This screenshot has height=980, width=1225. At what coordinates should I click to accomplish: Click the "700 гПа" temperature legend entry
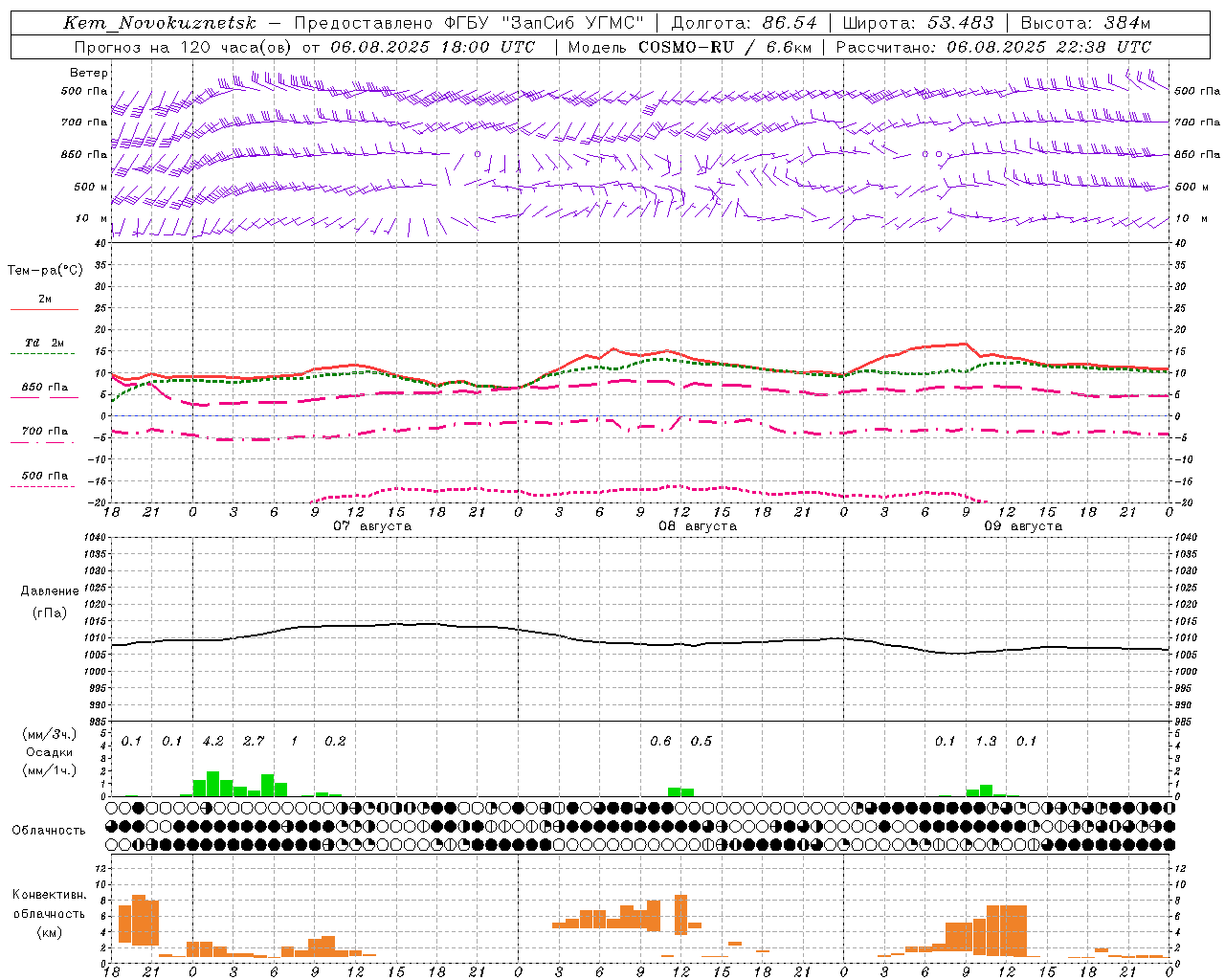pyautogui.click(x=44, y=432)
